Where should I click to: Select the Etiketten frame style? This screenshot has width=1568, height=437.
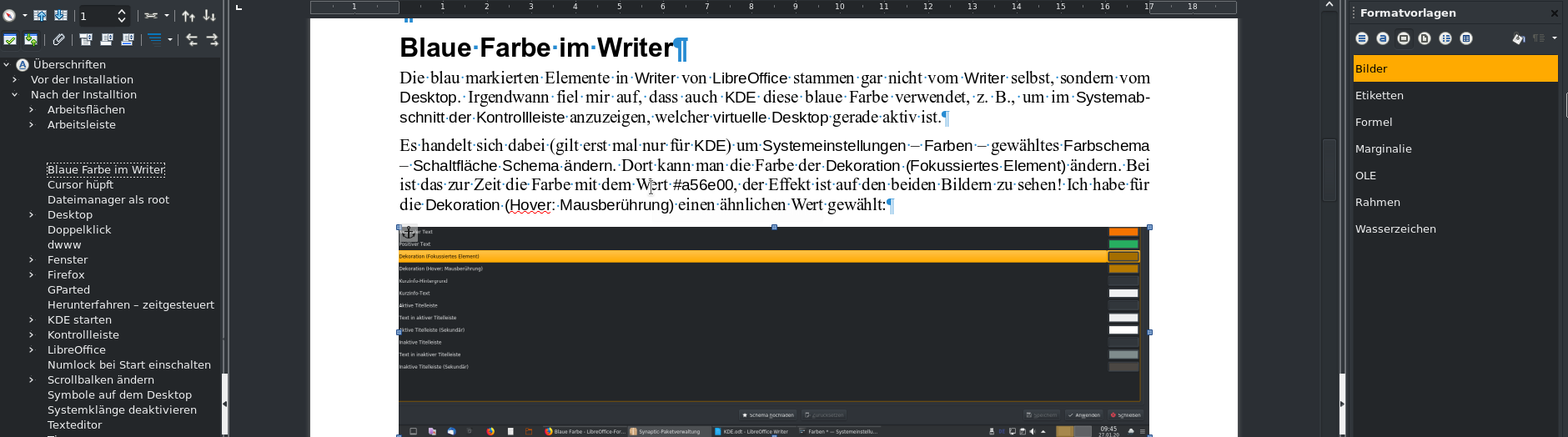tap(1455, 95)
